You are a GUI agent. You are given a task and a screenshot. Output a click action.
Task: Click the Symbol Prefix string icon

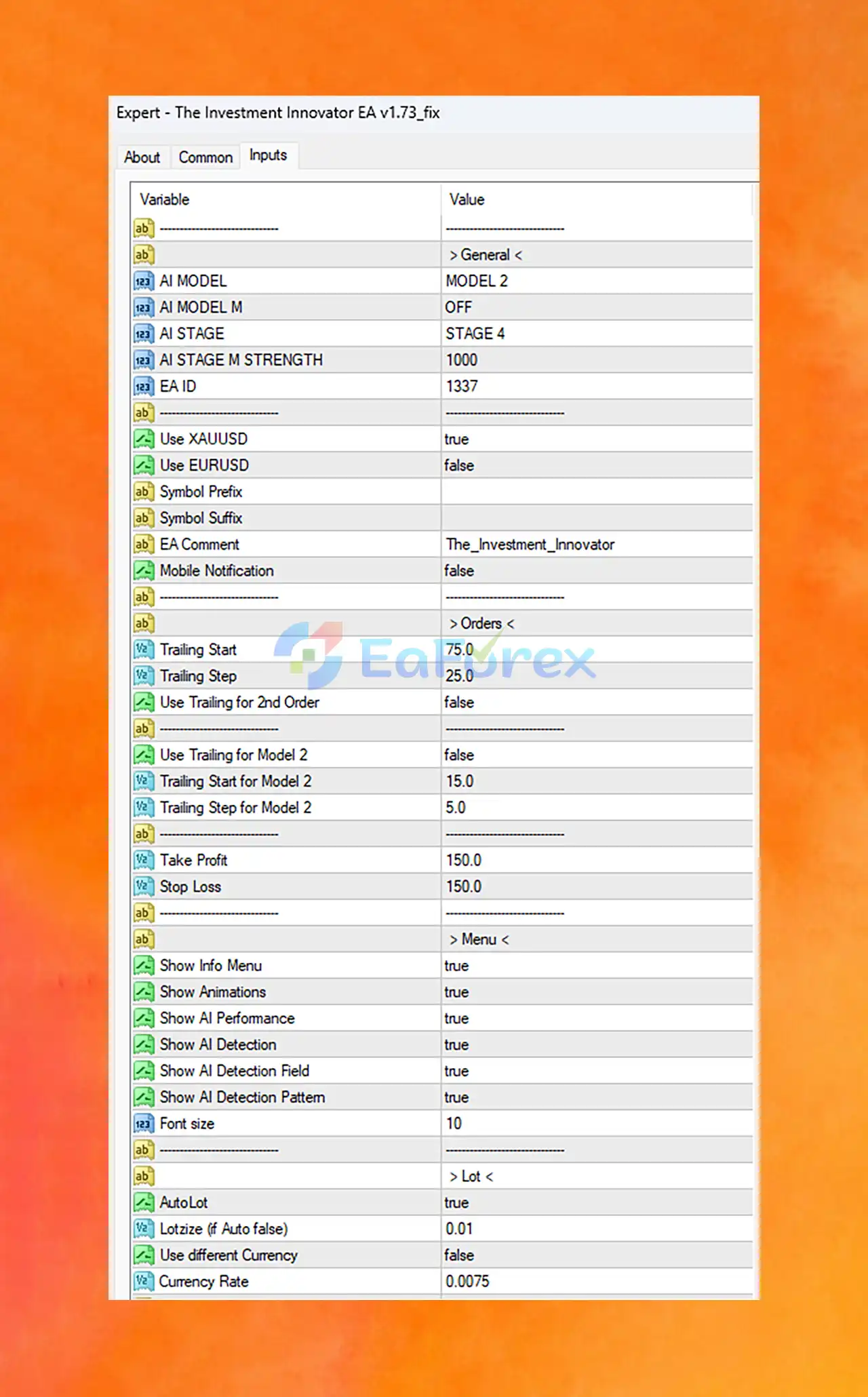144,492
